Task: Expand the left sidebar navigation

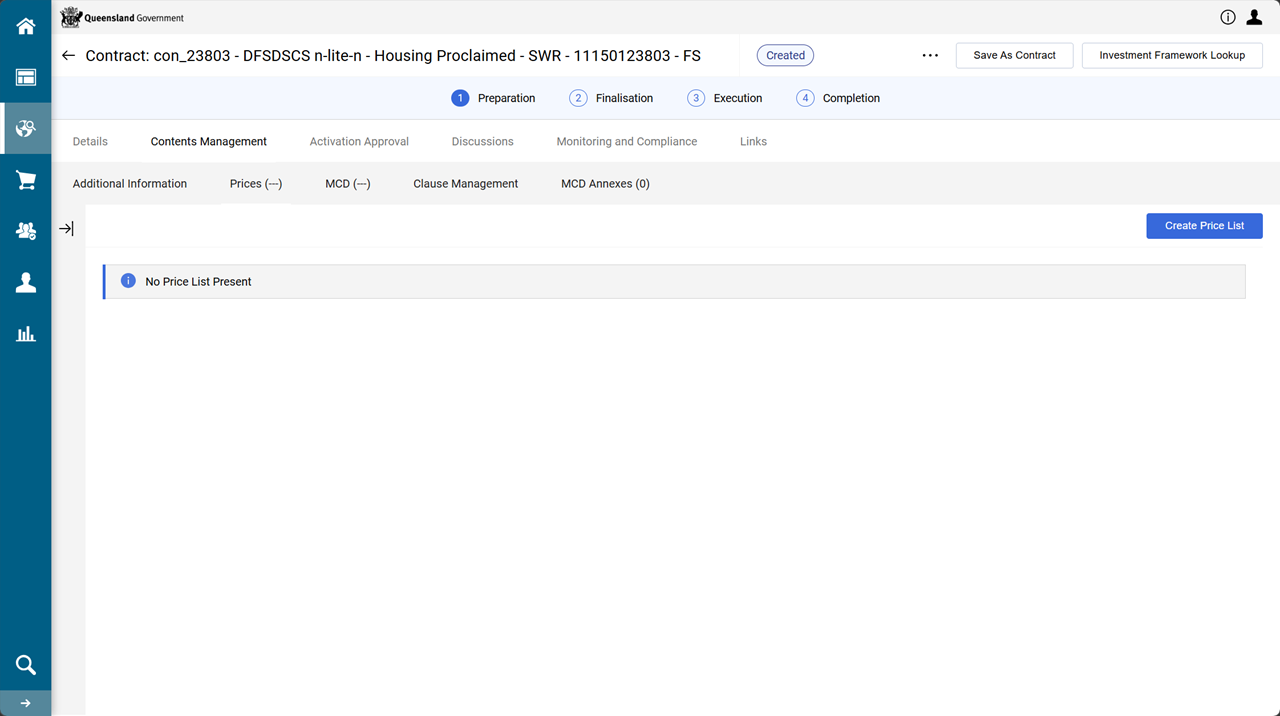Action: coord(26,703)
